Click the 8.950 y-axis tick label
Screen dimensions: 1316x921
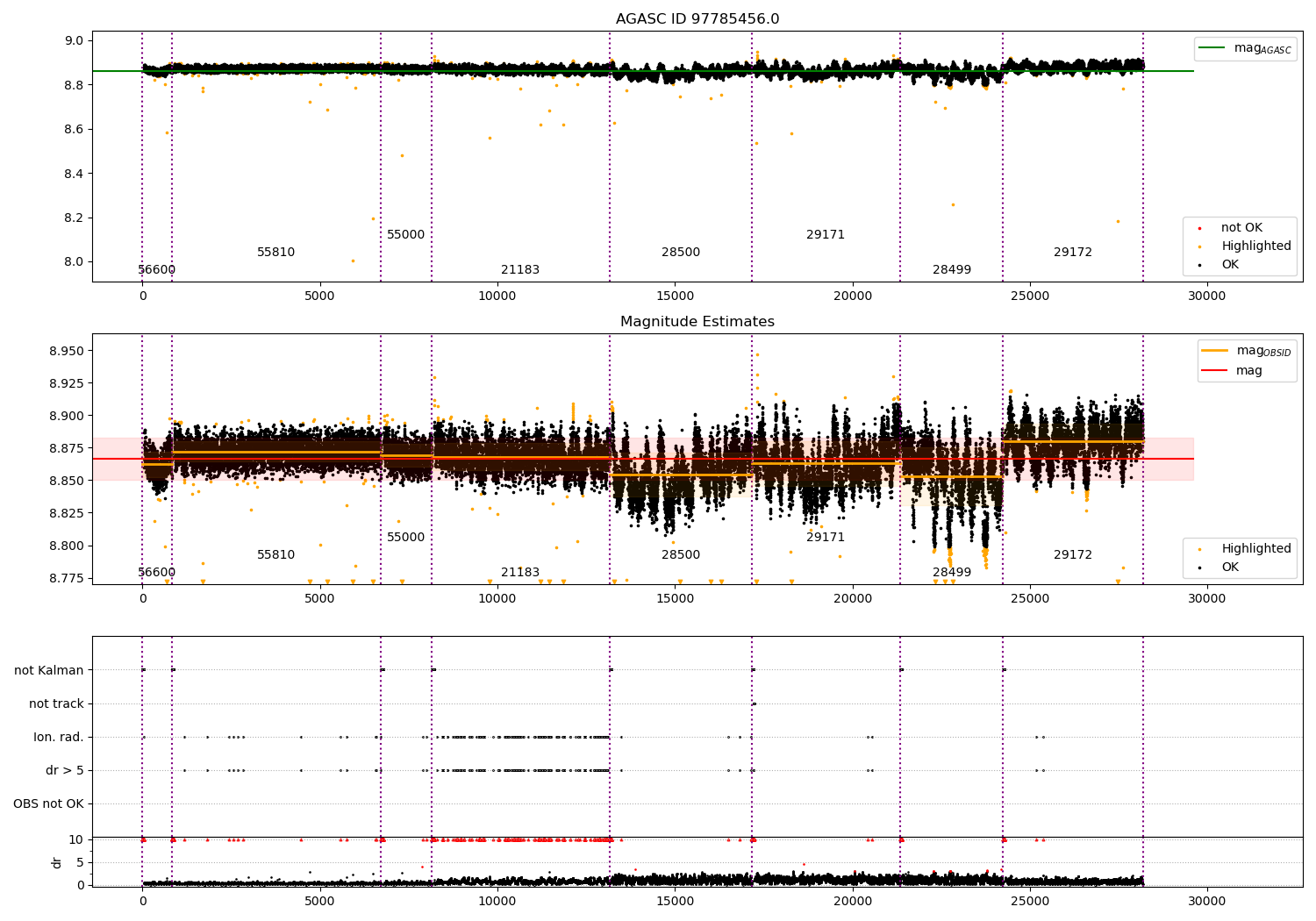67,352
